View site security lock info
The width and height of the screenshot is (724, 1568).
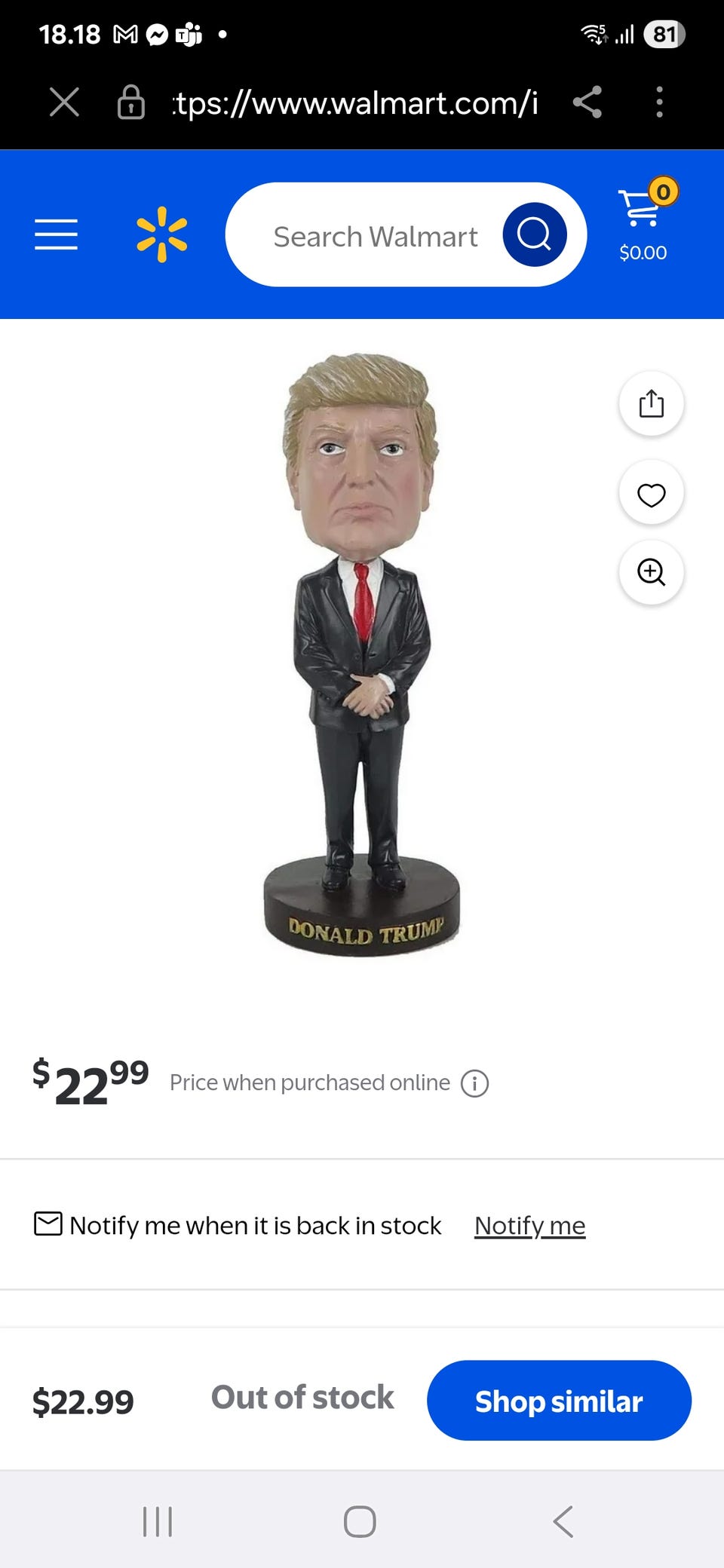pos(131,102)
